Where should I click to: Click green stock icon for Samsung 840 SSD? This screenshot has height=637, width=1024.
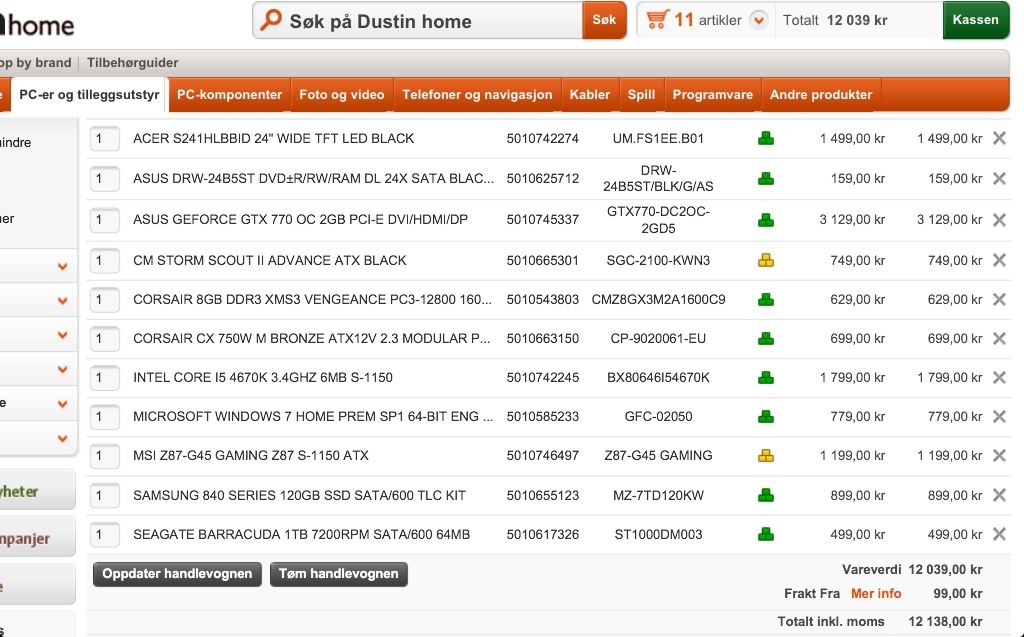tap(766, 496)
